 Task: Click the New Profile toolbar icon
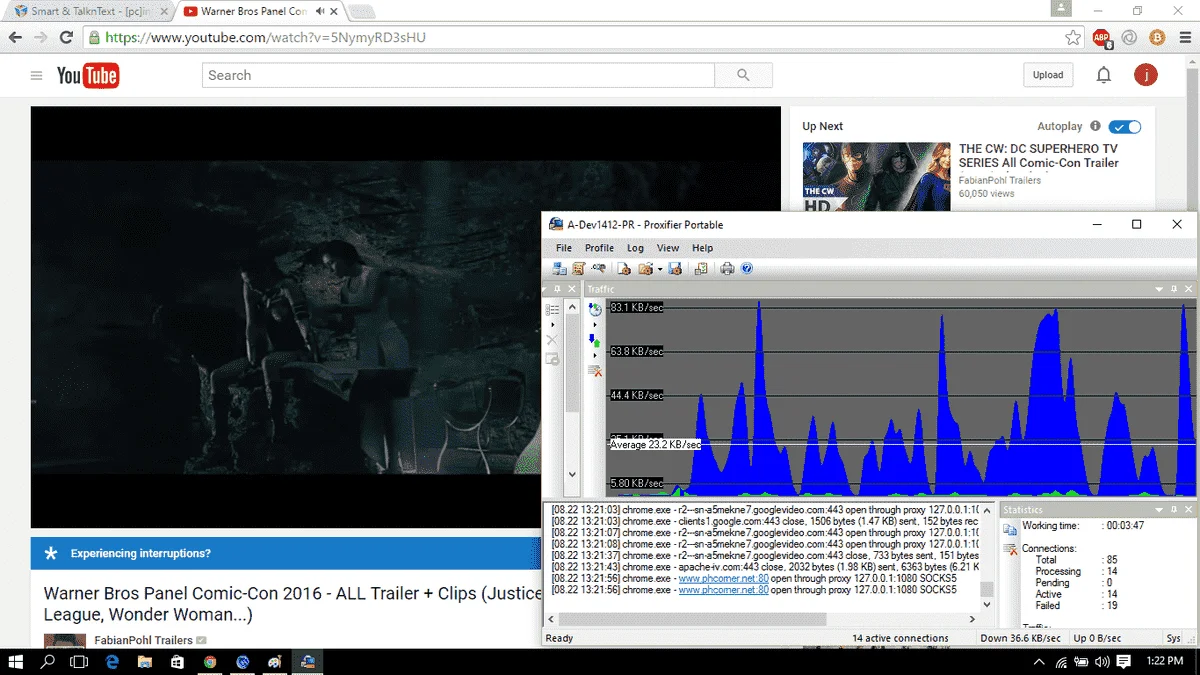coord(624,268)
